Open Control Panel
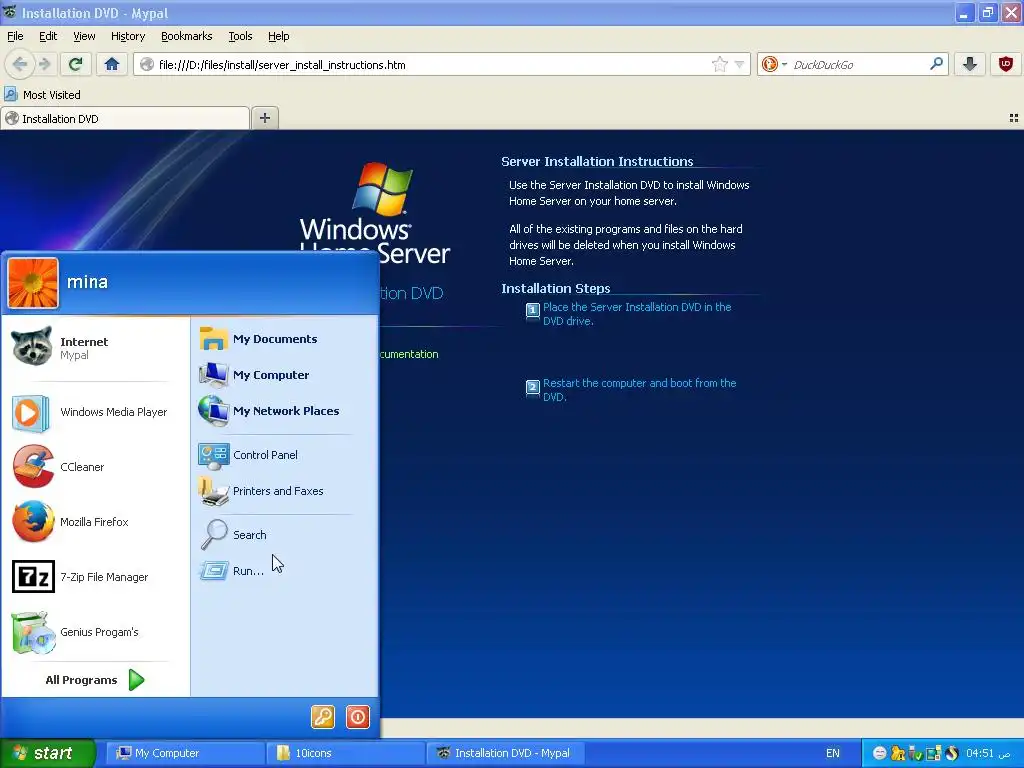Screen dimensions: 1024x768 coord(285,455)
